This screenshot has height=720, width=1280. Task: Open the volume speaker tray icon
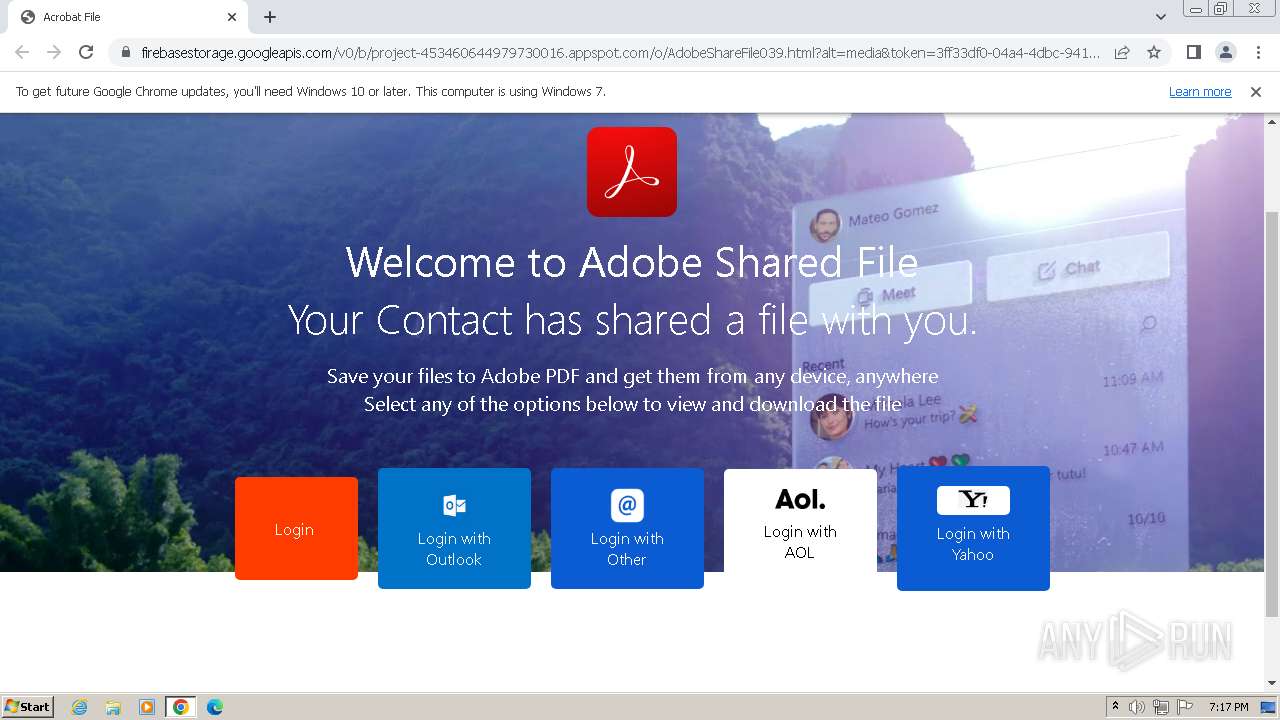(1137, 707)
